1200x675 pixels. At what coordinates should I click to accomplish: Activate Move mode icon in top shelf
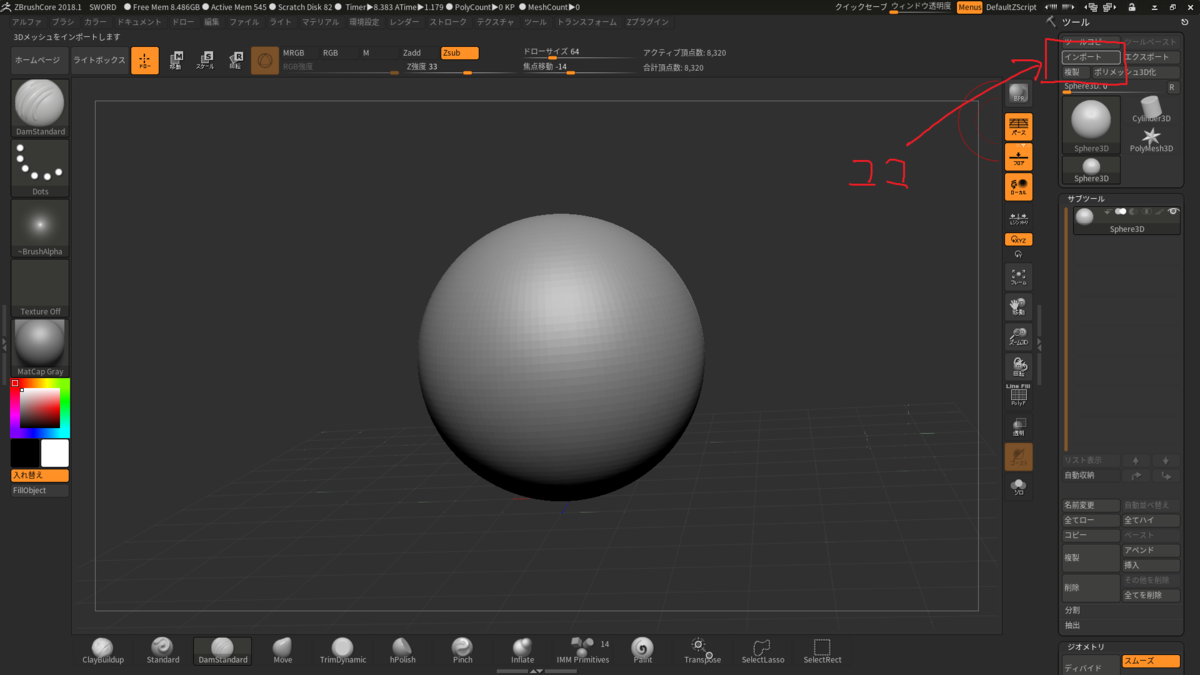175,60
